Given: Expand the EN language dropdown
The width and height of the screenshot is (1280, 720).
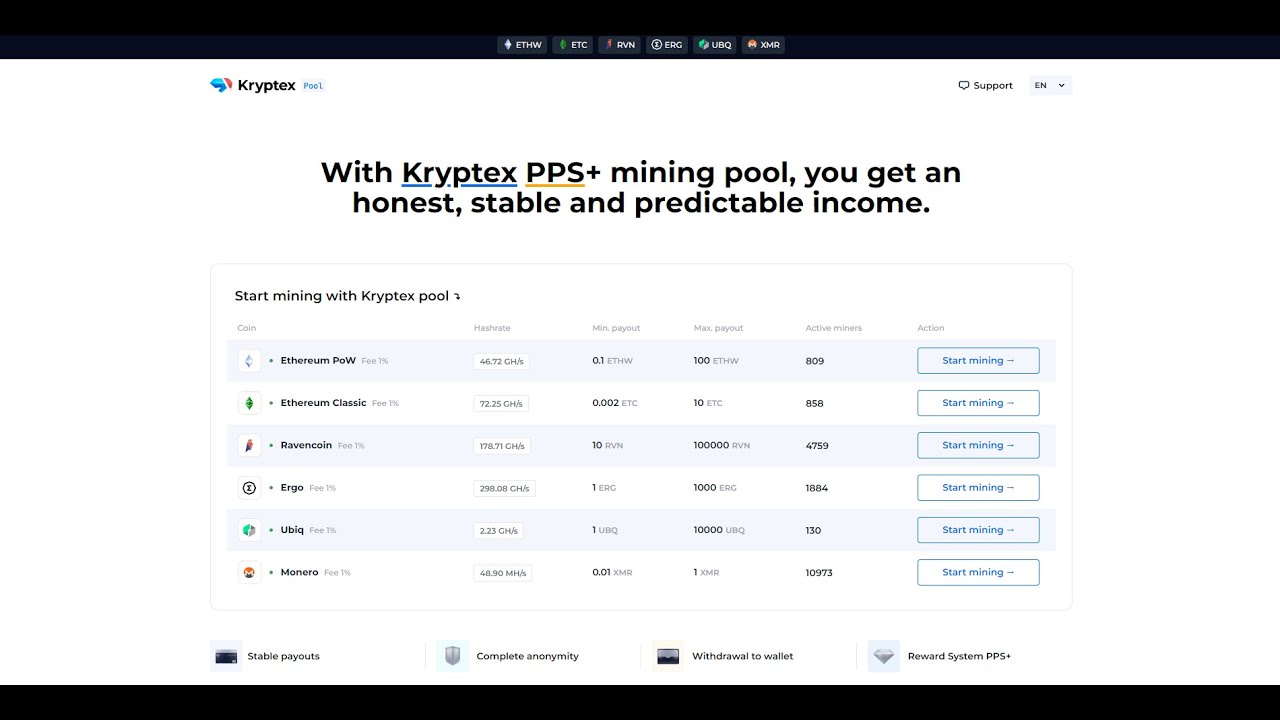Looking at the screenshot, I should click(x=1051, y=85).
